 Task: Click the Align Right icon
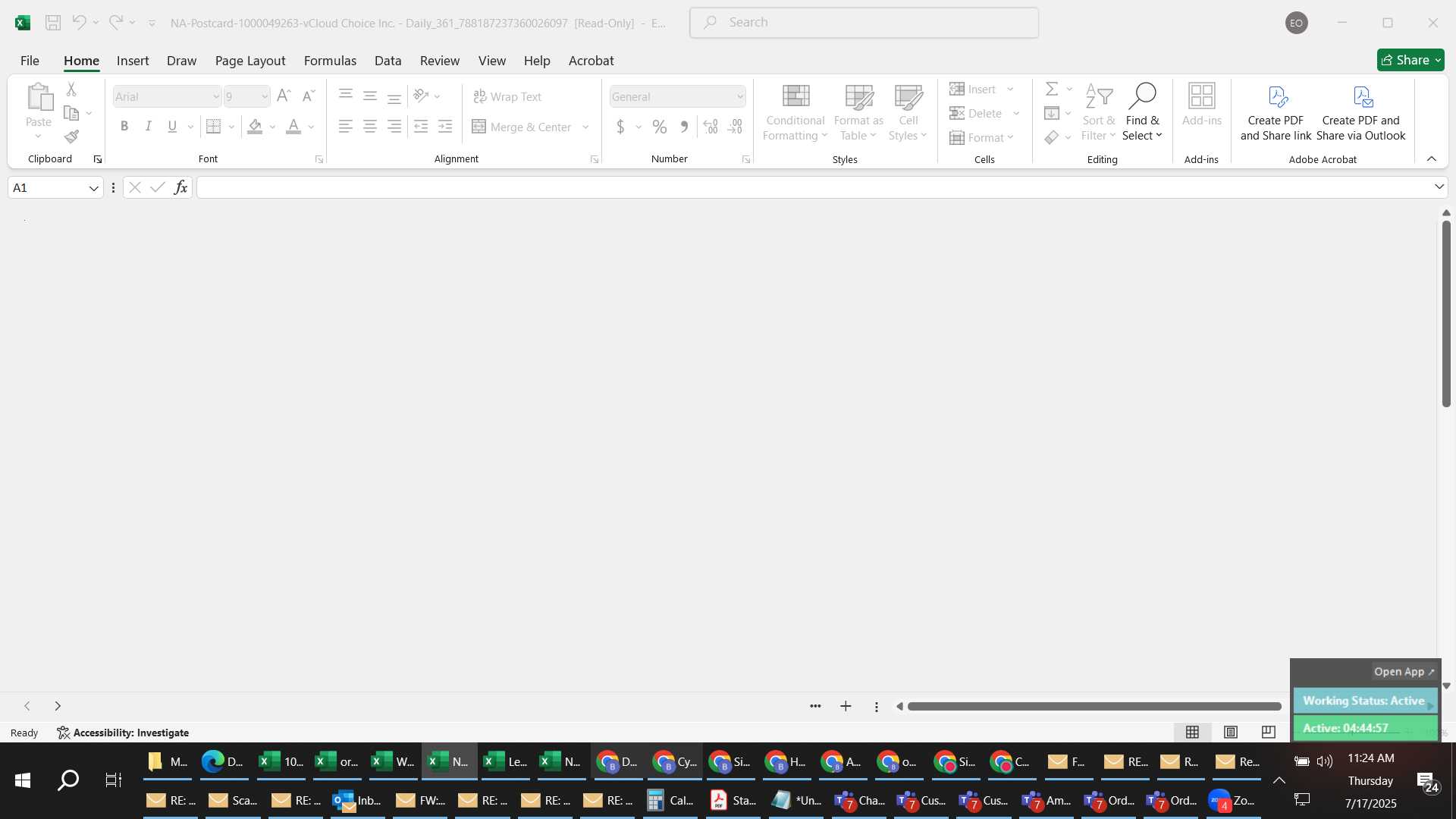click(x=394, y=127)
